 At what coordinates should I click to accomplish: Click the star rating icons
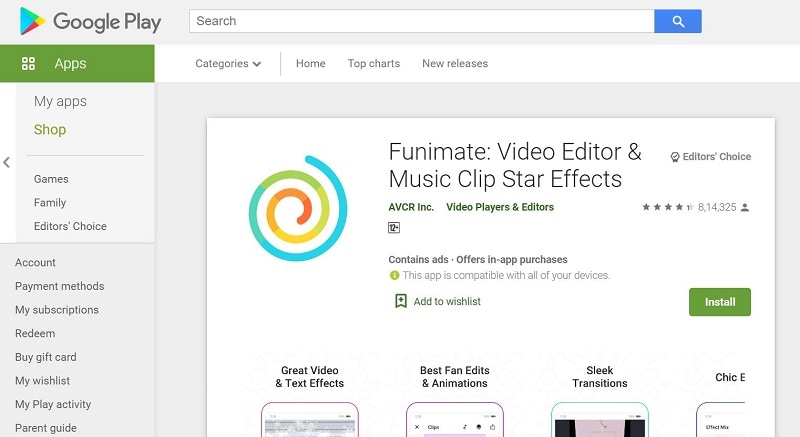(667, 207)
